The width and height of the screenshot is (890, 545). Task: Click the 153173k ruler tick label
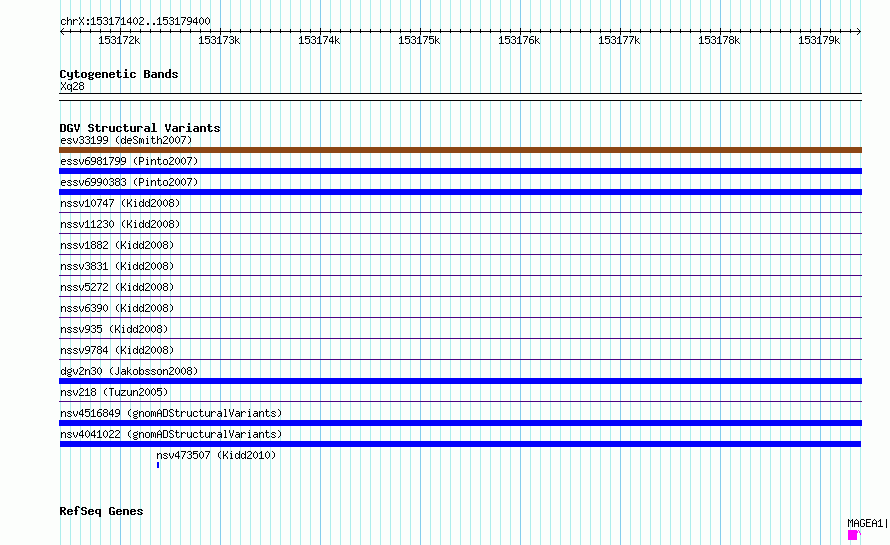coord(219,40)
